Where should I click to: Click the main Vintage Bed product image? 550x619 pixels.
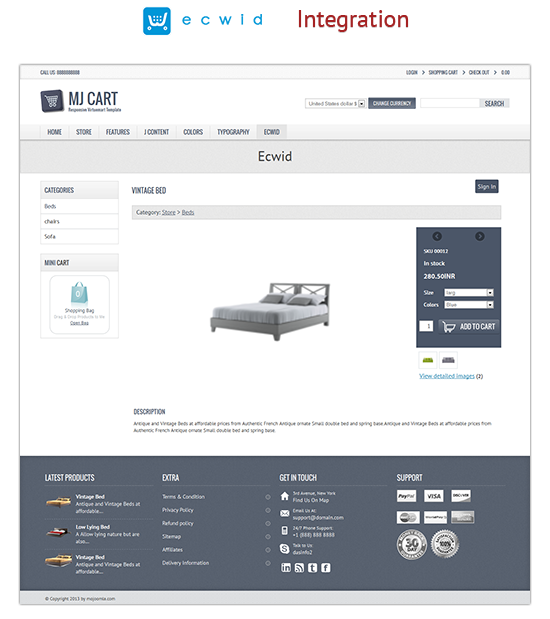pos(270,311)
